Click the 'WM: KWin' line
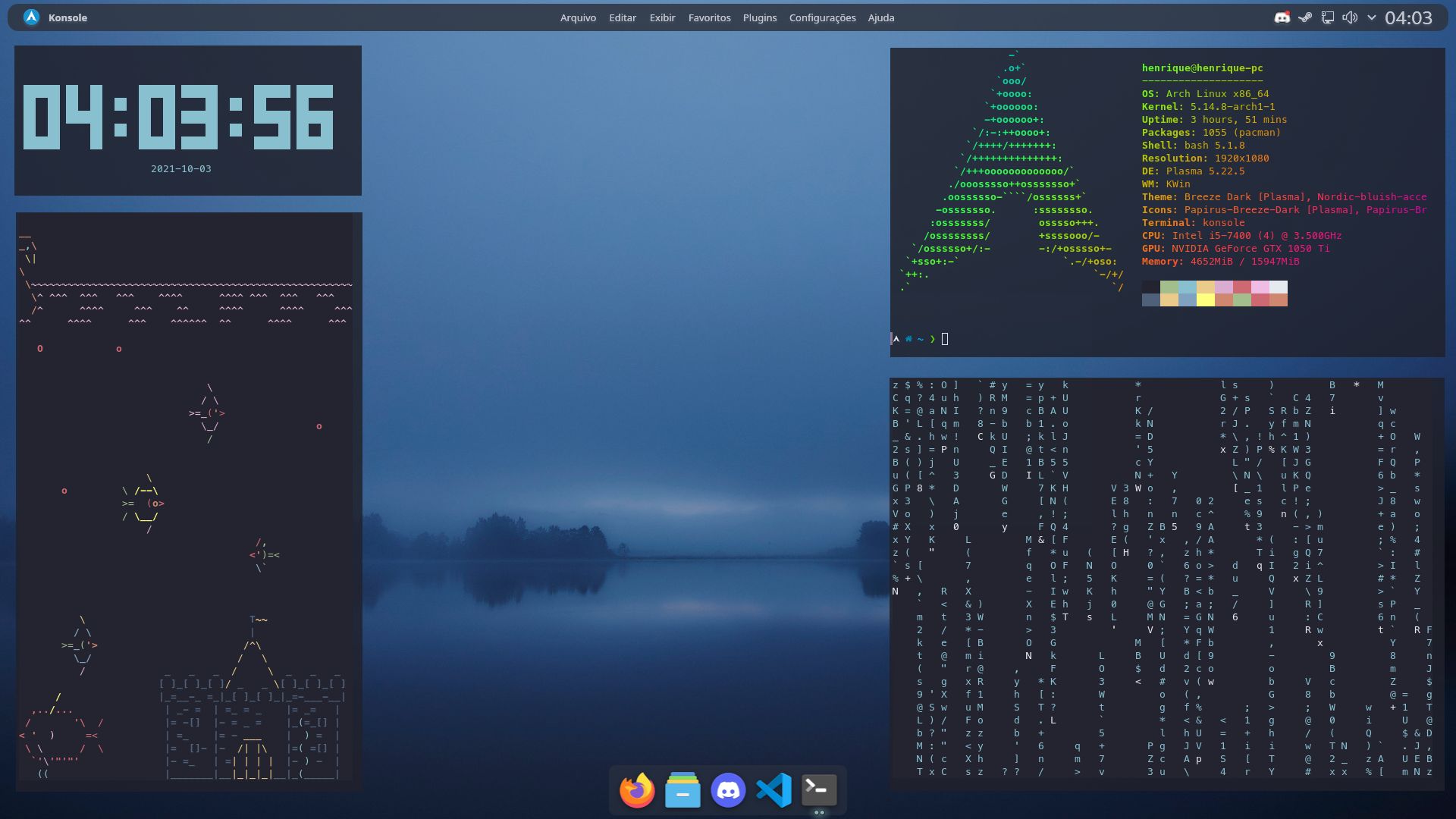Image resolution: width=1456 pixels, height=819 pixels. tap(1166, 184)
